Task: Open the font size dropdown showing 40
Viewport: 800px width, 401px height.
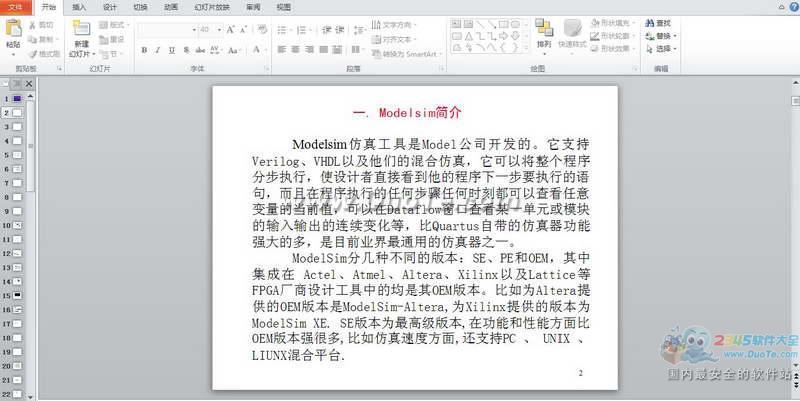Action: 210,30
